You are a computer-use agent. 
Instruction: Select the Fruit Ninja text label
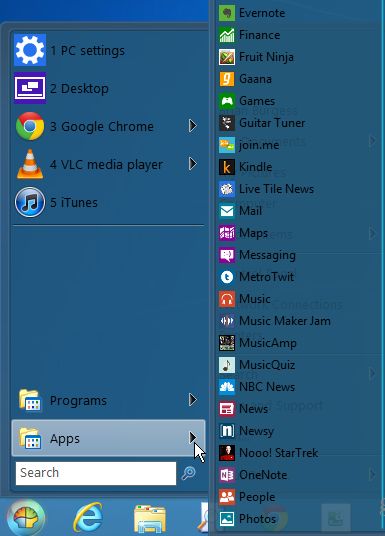coord(266,57)
